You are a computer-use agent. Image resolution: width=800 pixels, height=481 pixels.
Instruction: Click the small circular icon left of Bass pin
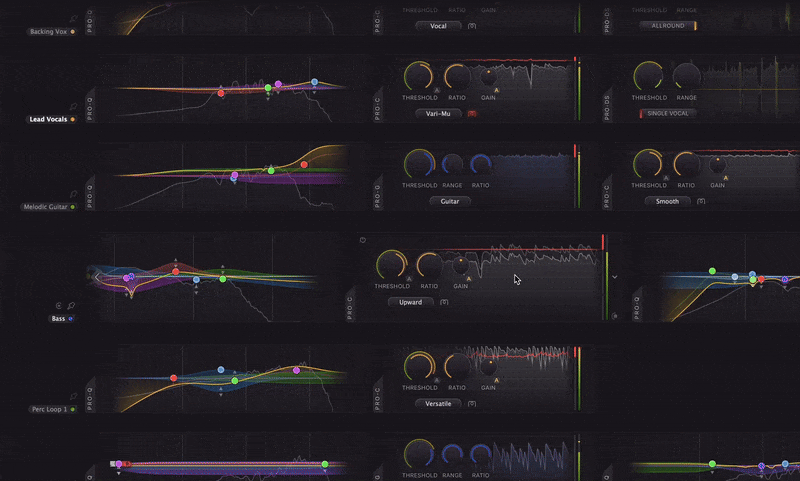coord(60,305)
